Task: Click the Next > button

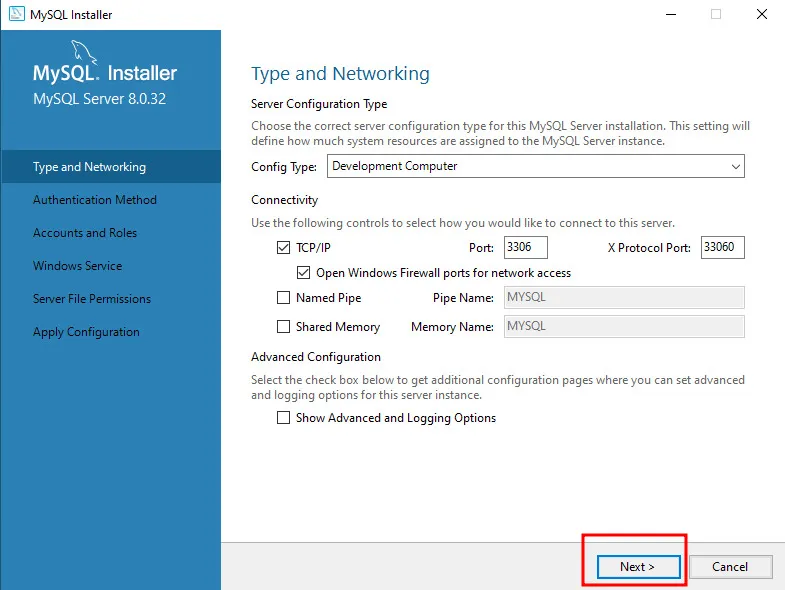Action: 638,566
